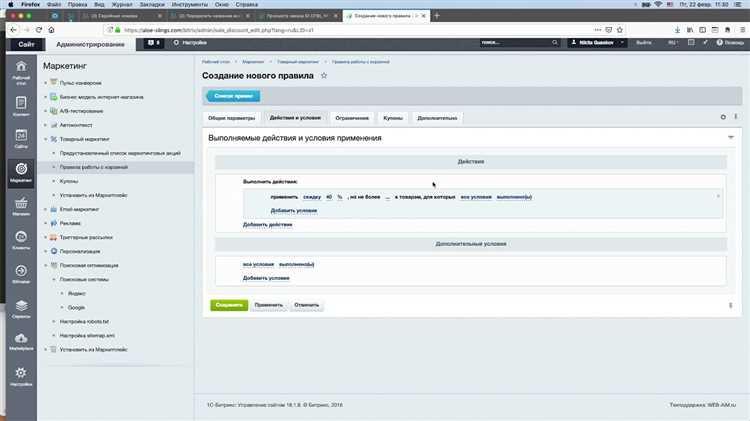Open the notifications counter icon in the admin bar
Image resolution: width=750 pixels, height=421 pixels.
pos(154,43)
